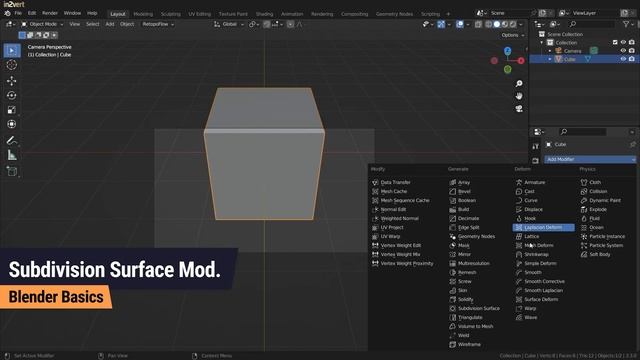Viewport: 640px width, 360px height.
Task: Toggle Collection visibility eye in outliner
Action: (x=623, y=42)
